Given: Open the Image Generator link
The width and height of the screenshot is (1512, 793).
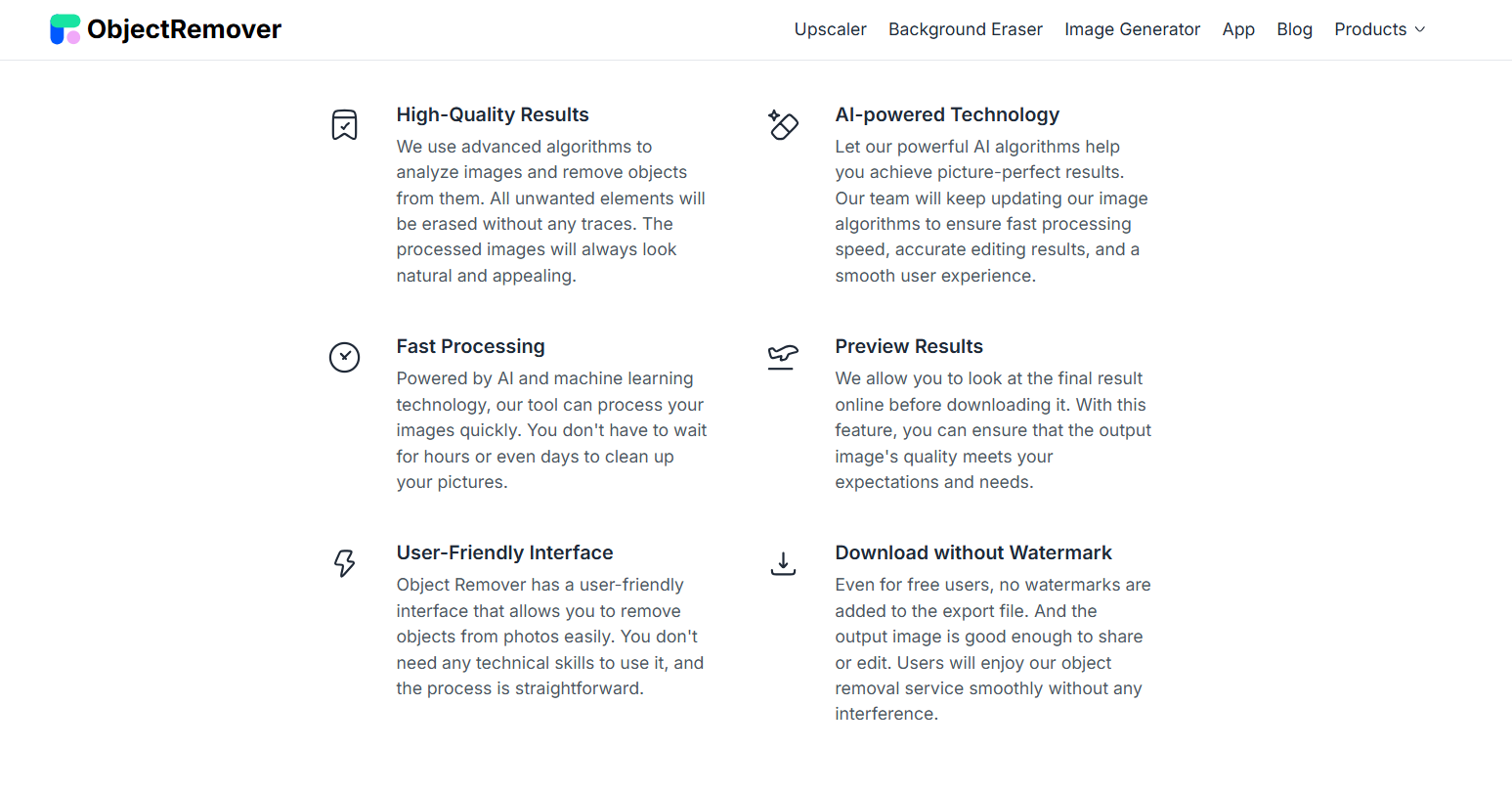Looking at the screenshot, I should click(x=1132, y=29).
